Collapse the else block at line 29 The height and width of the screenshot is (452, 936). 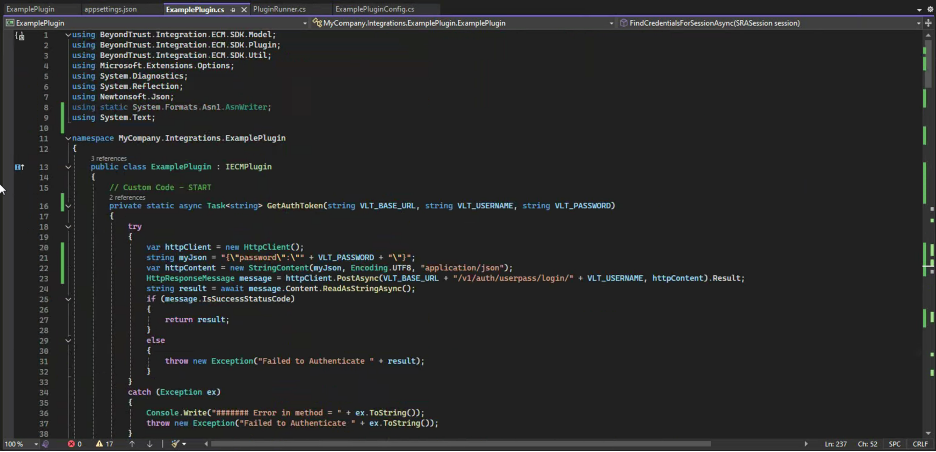[68, 340]
